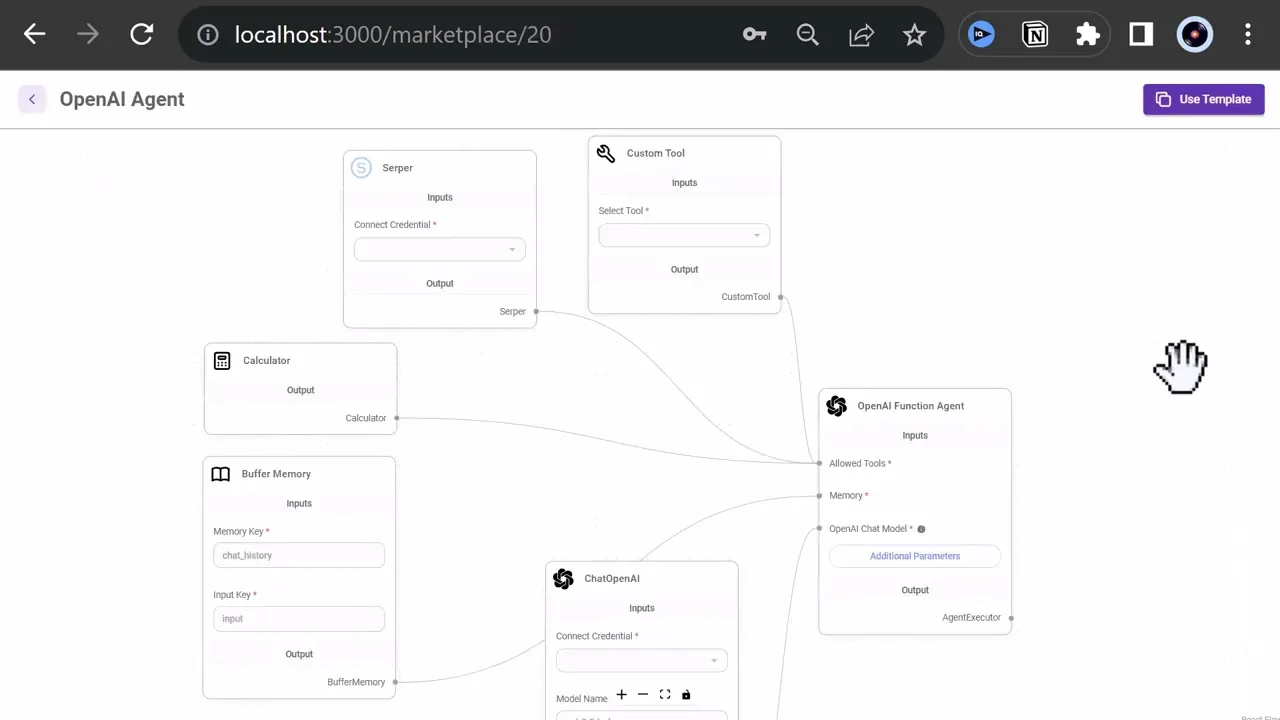Toggle the browser side panel icon
The height and width of the screenshot is (720, 1280).
(1141, 35)
